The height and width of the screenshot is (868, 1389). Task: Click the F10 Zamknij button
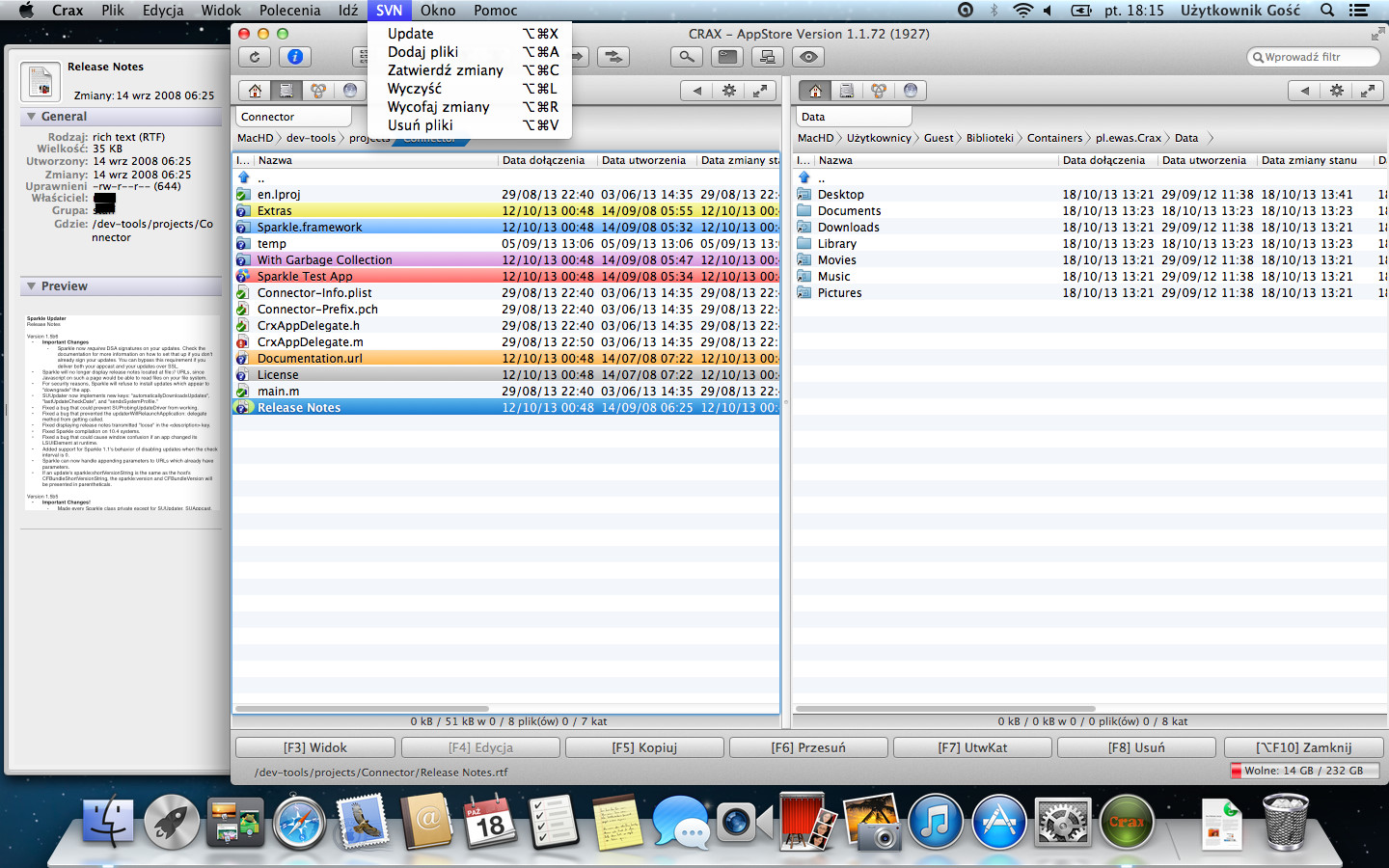[x=1304, y=747]
